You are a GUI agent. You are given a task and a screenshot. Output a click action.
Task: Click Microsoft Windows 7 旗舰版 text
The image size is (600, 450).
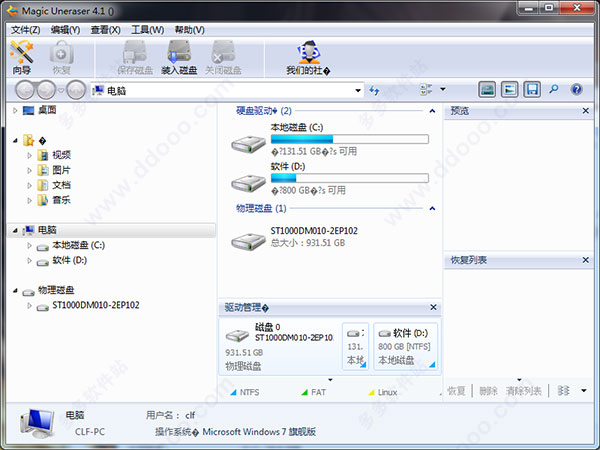tap(259, 432)
